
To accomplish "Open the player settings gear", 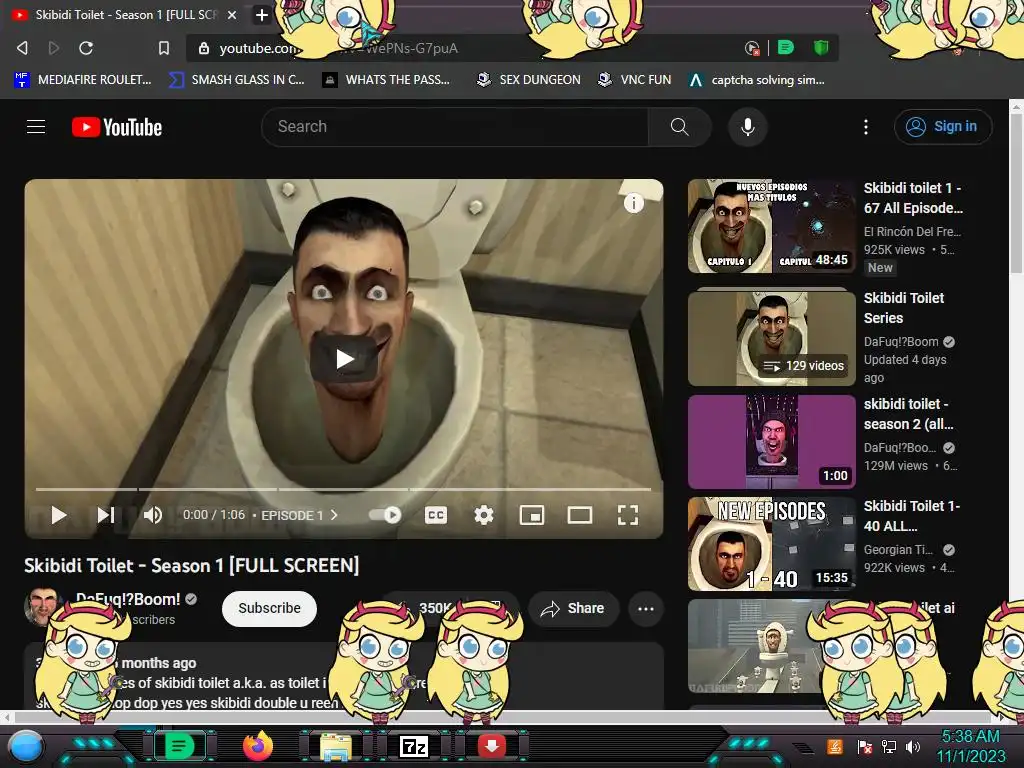I will [483, 515].
